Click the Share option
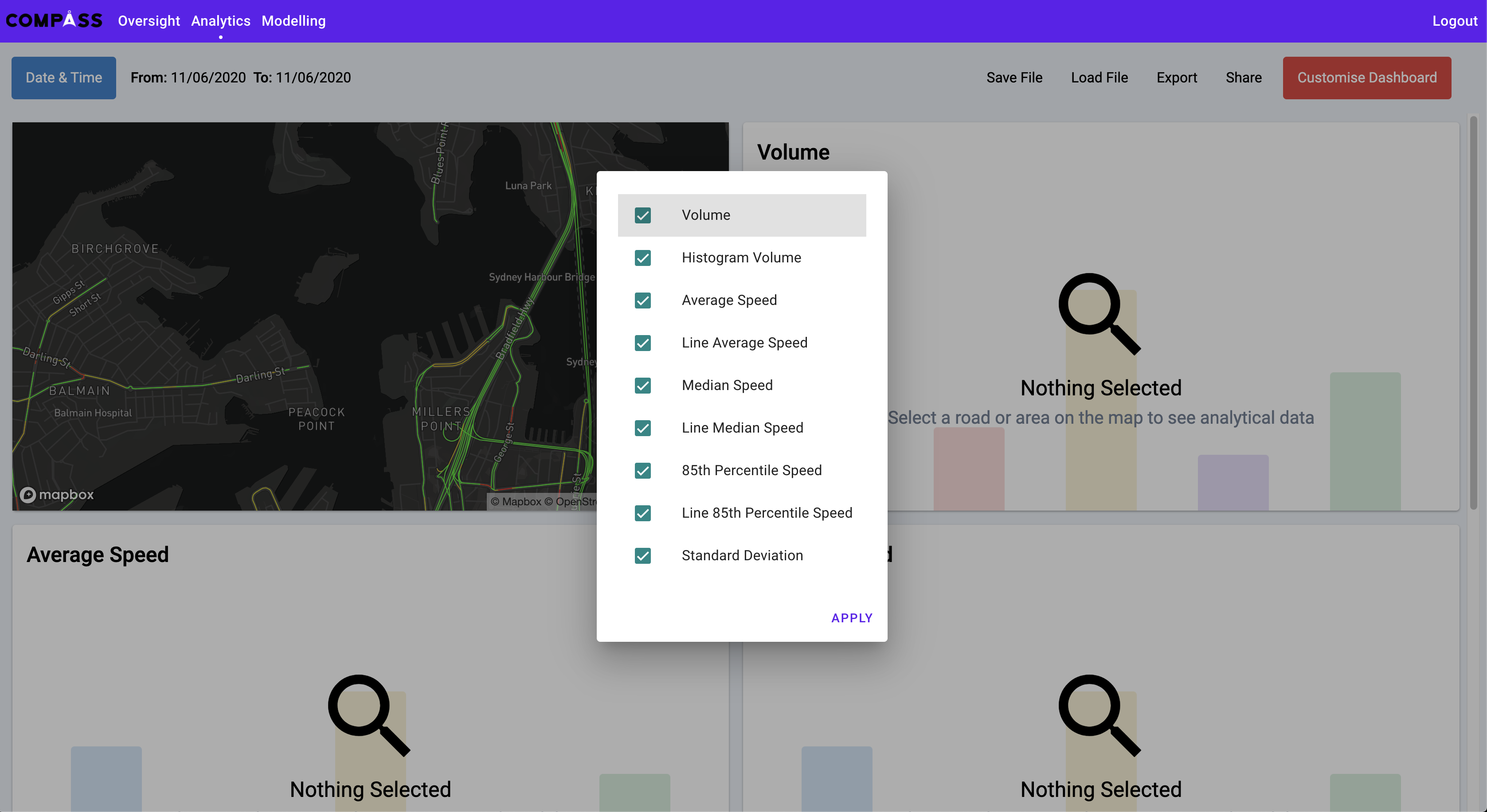This screenshot has width=1487, height=812. pyautogui.click(x=1244, y=77)
